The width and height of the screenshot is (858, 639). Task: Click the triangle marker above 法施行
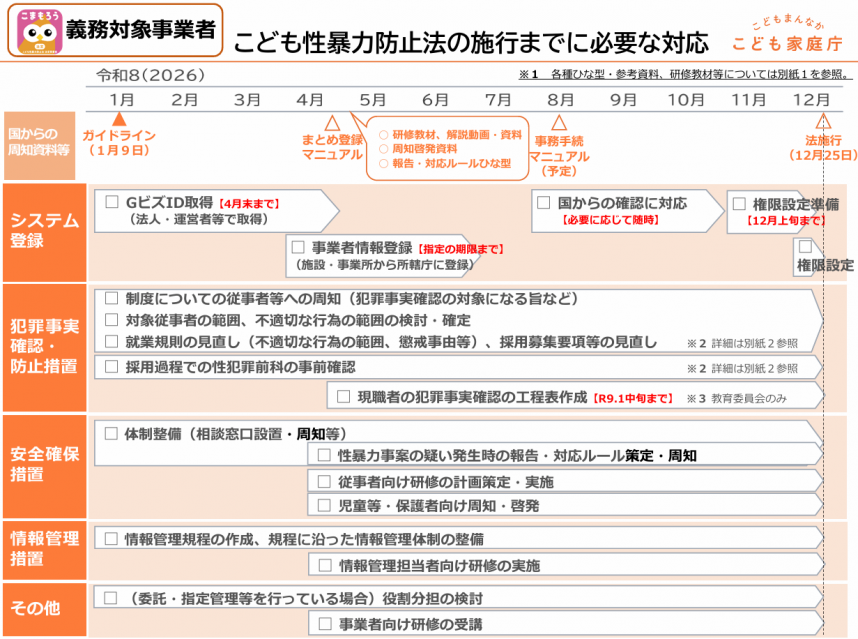coord(823,121)
